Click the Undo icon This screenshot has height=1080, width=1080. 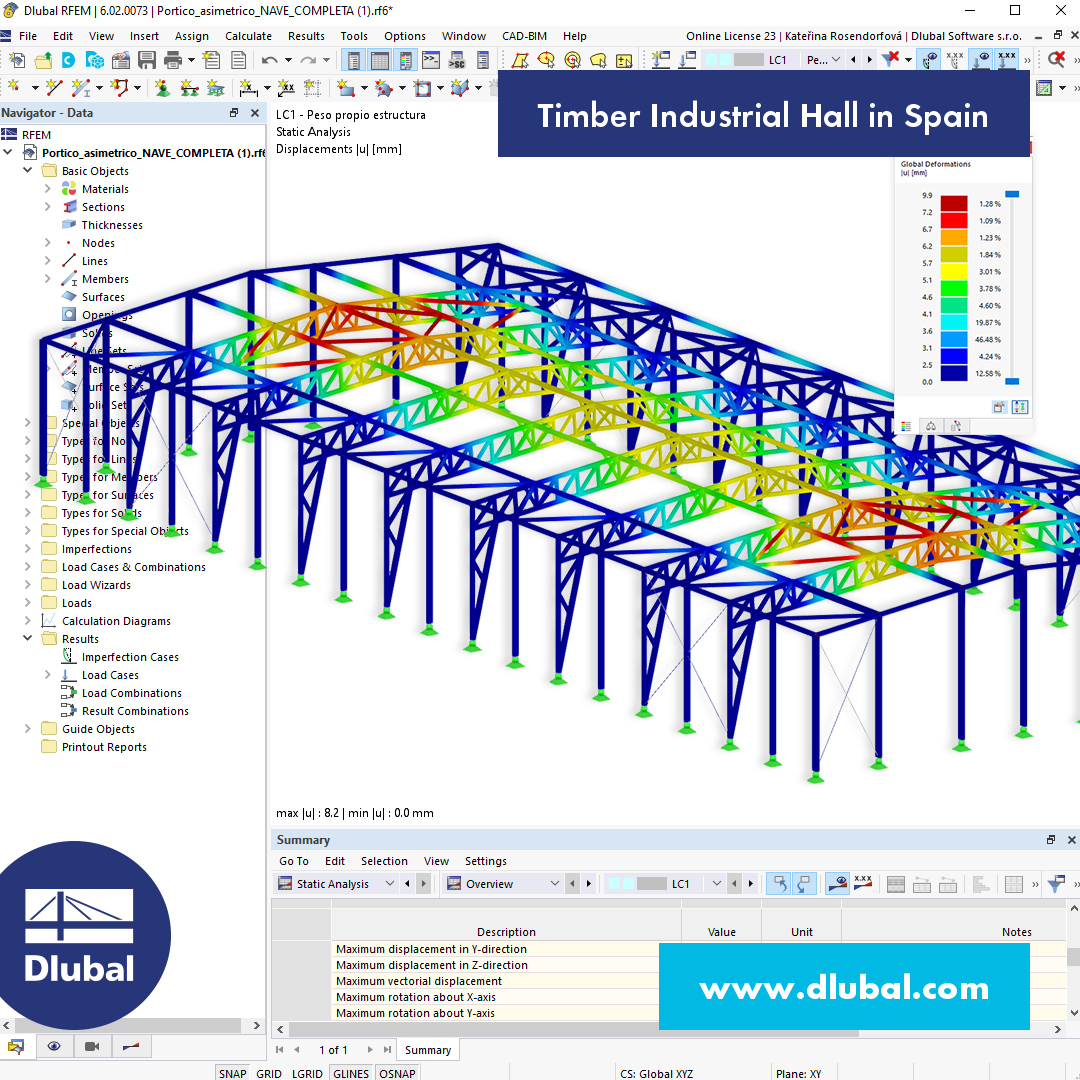(x=269, y=59)
